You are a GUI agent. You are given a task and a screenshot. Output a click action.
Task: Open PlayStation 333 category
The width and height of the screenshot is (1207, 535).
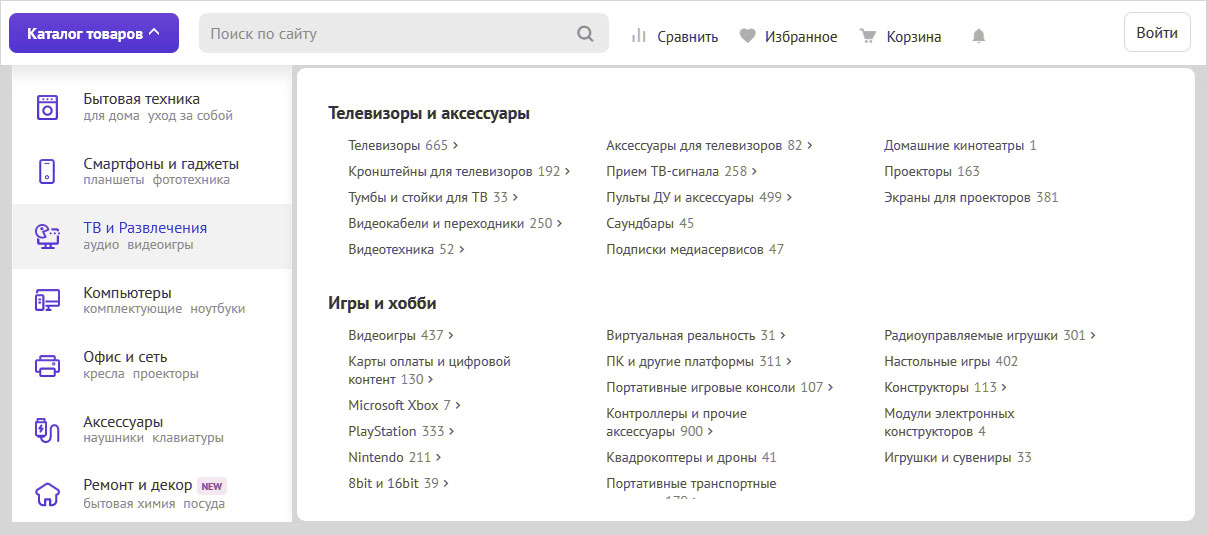tap(401, 431)
